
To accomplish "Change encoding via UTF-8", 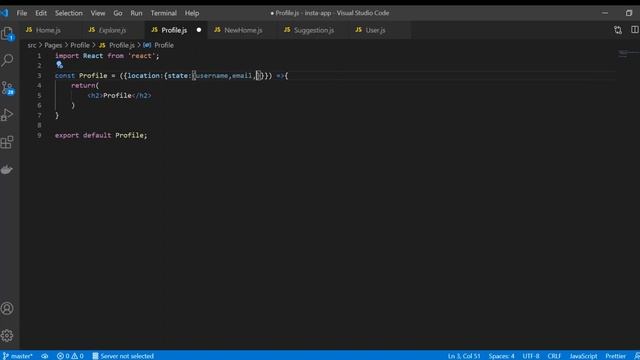I will [531, 356].
